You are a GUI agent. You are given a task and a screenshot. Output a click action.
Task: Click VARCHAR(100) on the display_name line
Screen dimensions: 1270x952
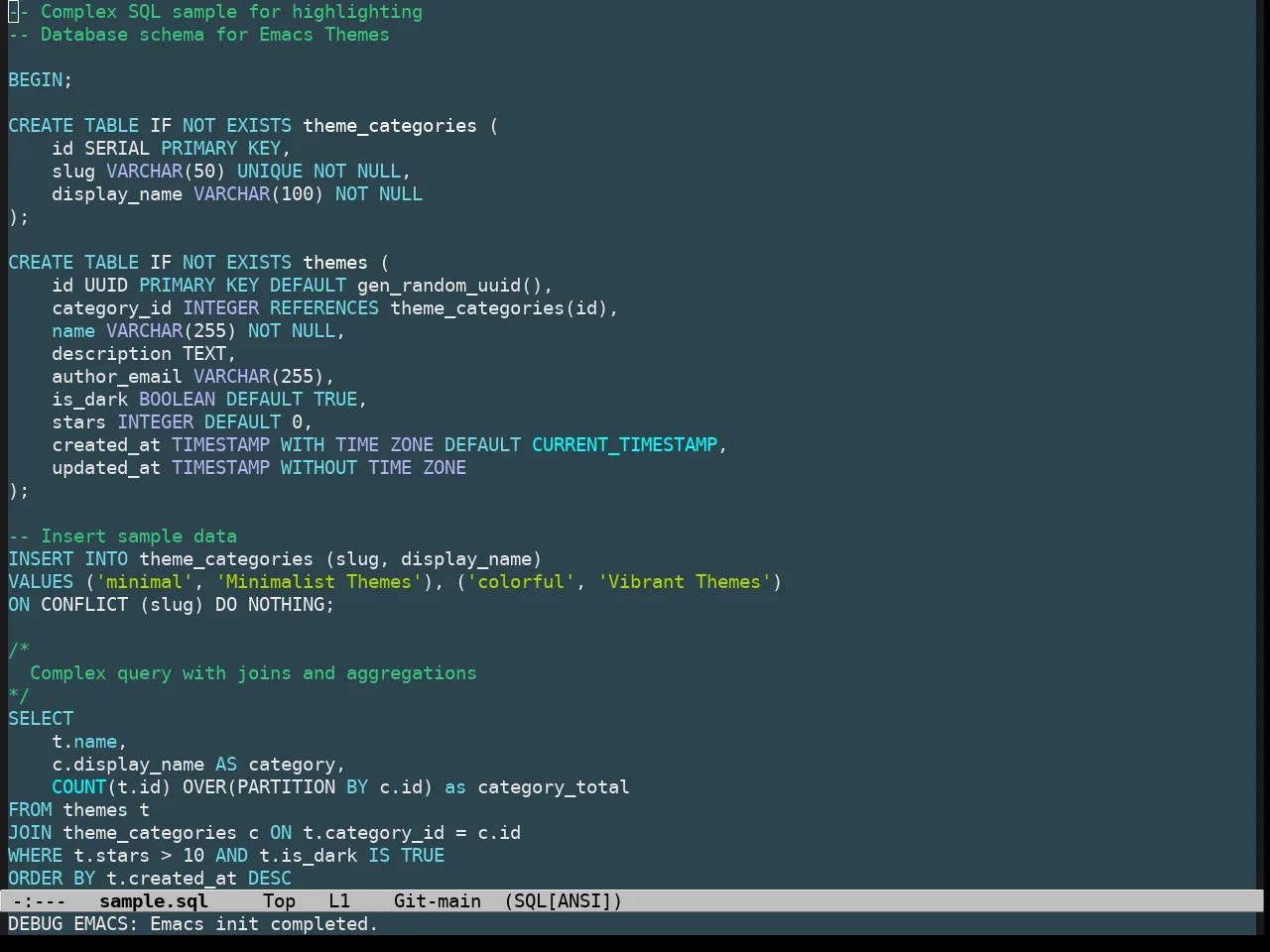pos(259,194)
